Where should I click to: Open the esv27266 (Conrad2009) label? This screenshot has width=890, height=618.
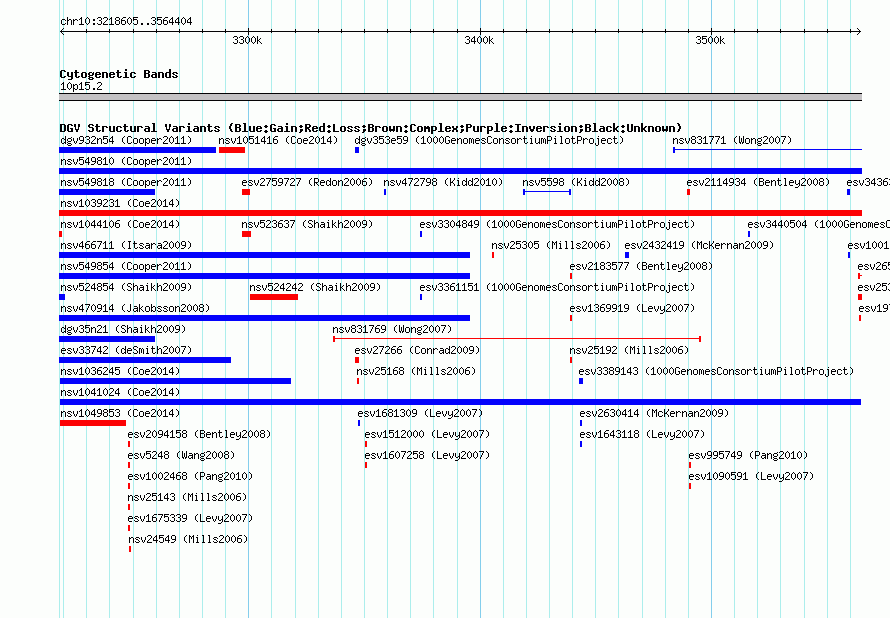(417, 350)
